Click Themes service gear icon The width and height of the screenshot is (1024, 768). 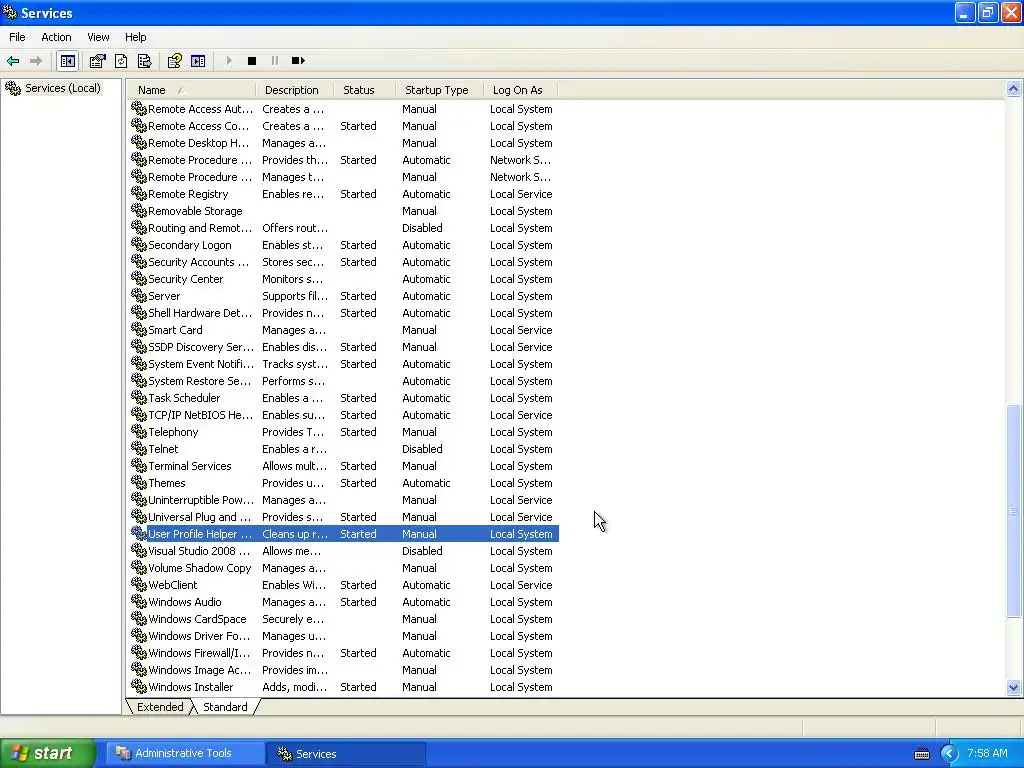tap(138, 482)
